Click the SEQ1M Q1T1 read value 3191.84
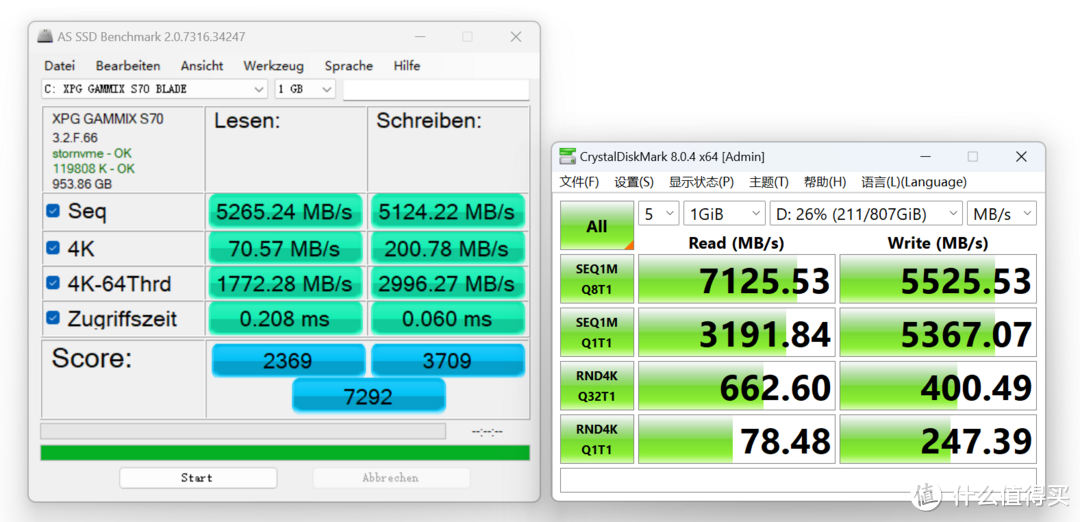 (736, 332)
